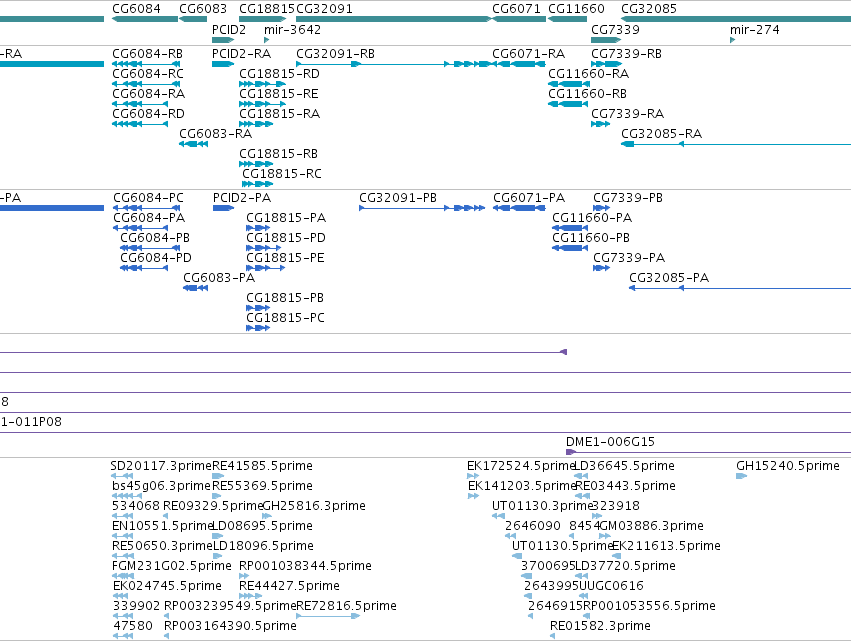
Task: Open the CG32091-PB protein
Action: [398, 198]
